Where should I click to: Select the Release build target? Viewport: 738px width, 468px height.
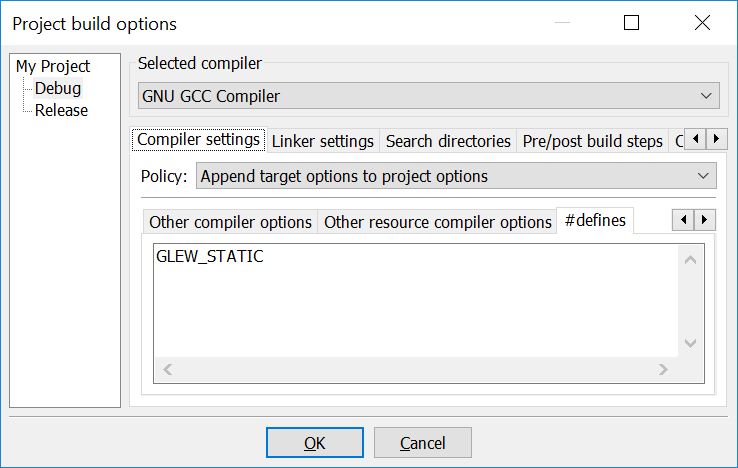click(61, 110)
